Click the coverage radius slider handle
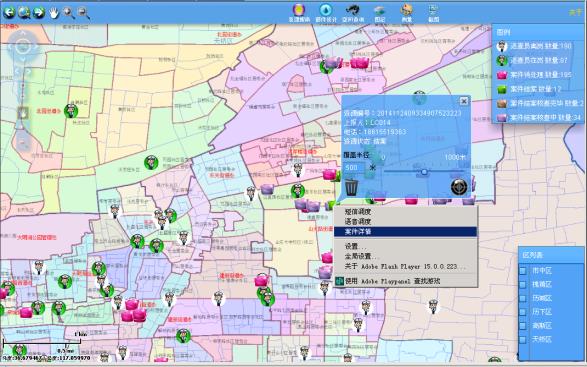587x367 pixels. click(x=424, y=172)
